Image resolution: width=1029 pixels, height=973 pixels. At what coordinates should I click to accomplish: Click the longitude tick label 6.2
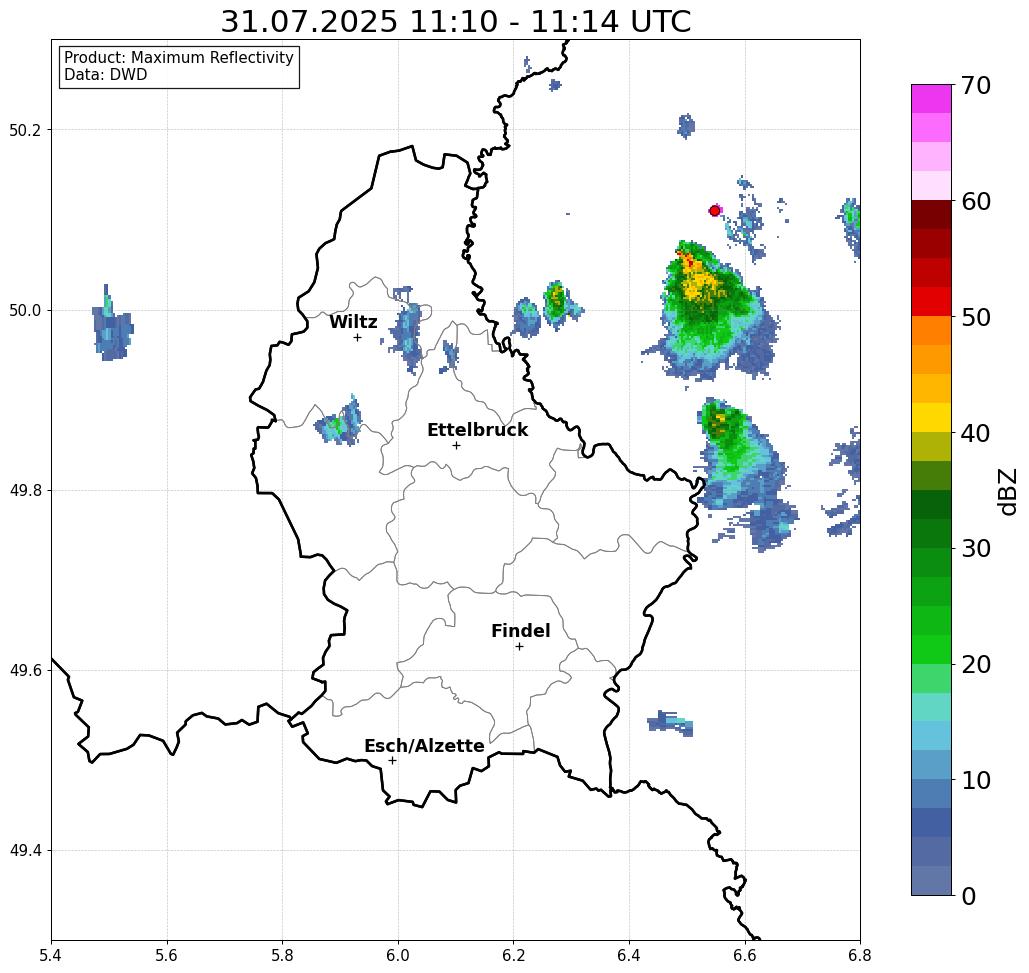[x=513, y=955]
